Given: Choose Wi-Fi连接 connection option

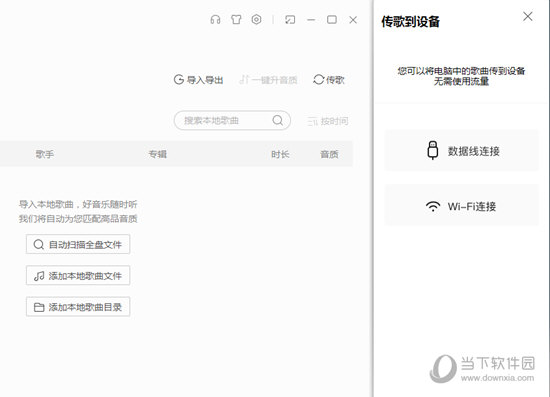Looking at the screenshot, I should click(x=462, y=206).
